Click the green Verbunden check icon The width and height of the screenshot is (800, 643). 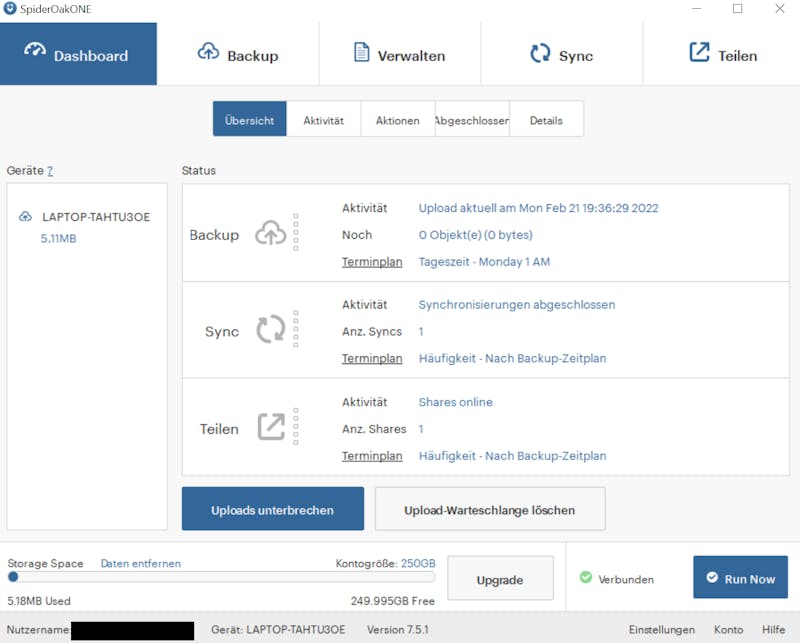[586, 577]
